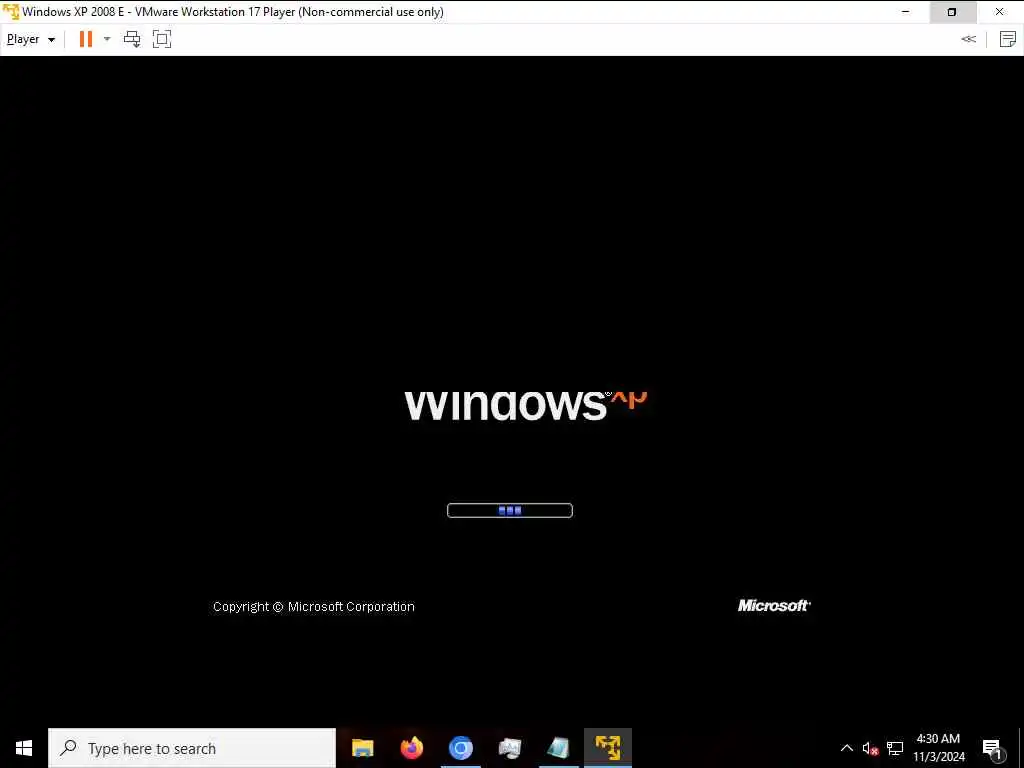The image size is (1024, 768).
Task: Restore down the VMware window
Action: (x=952, y=12)
